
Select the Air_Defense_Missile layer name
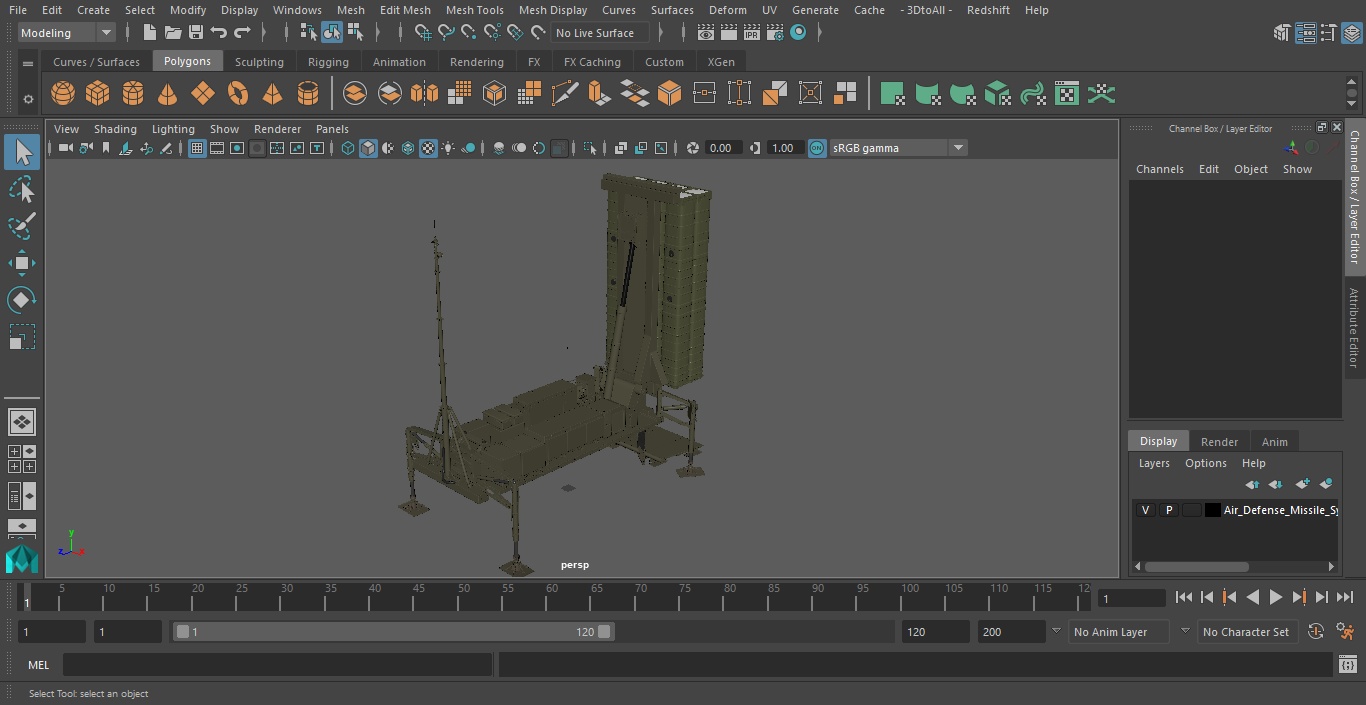1280,510
